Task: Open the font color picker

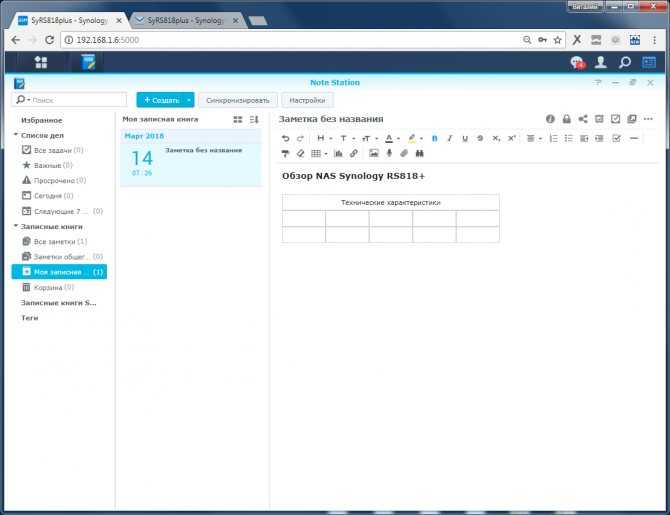Action: click(x=392, y=138)
